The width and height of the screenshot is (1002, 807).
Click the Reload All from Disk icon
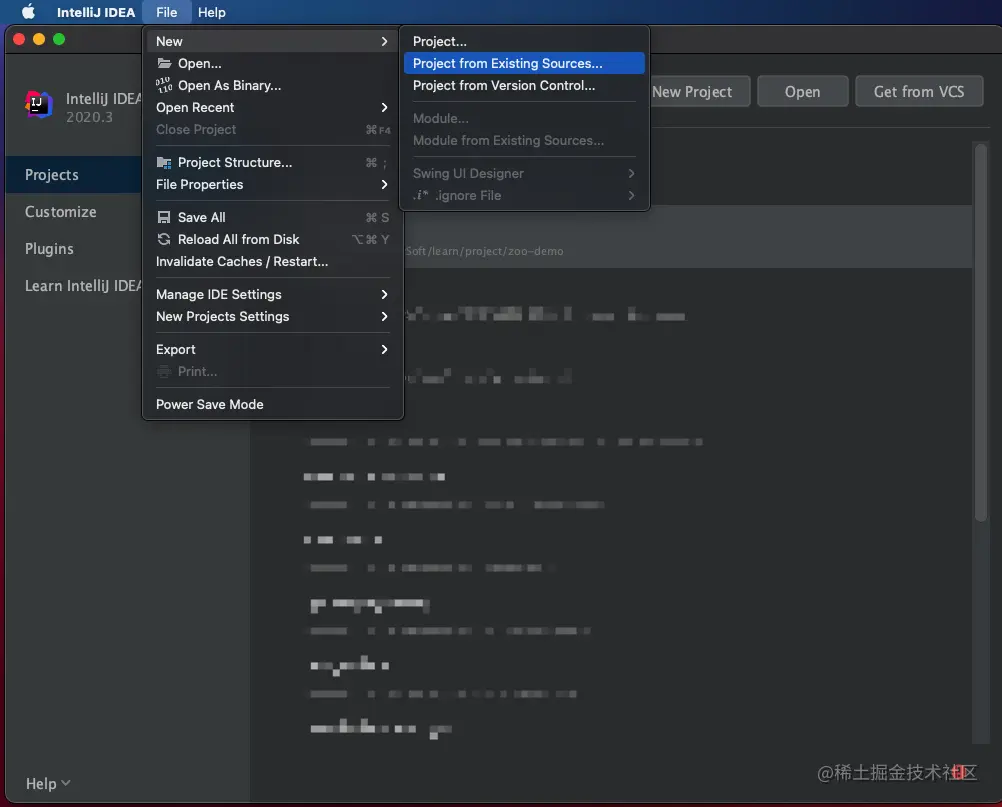(x=164, y=239)
